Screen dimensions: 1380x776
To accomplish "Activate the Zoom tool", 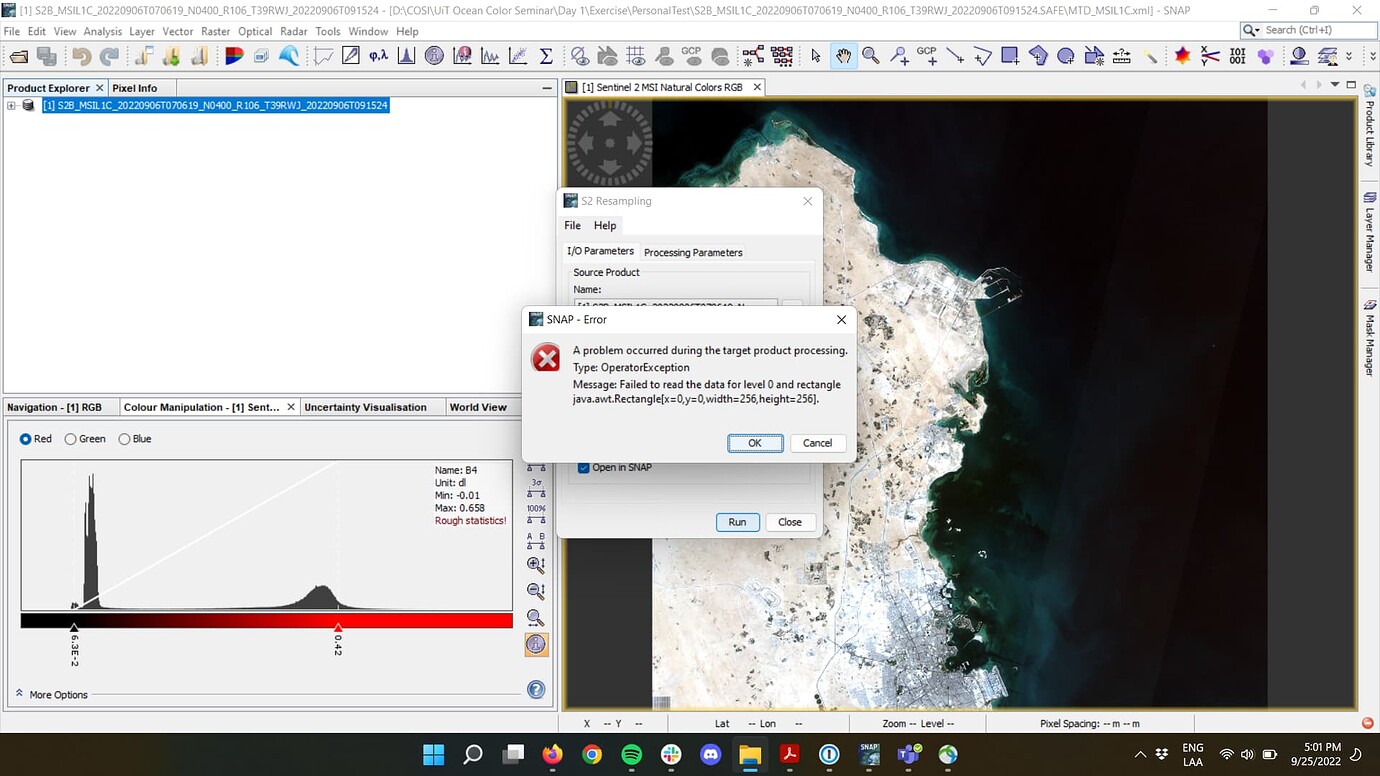I will 871,55.
